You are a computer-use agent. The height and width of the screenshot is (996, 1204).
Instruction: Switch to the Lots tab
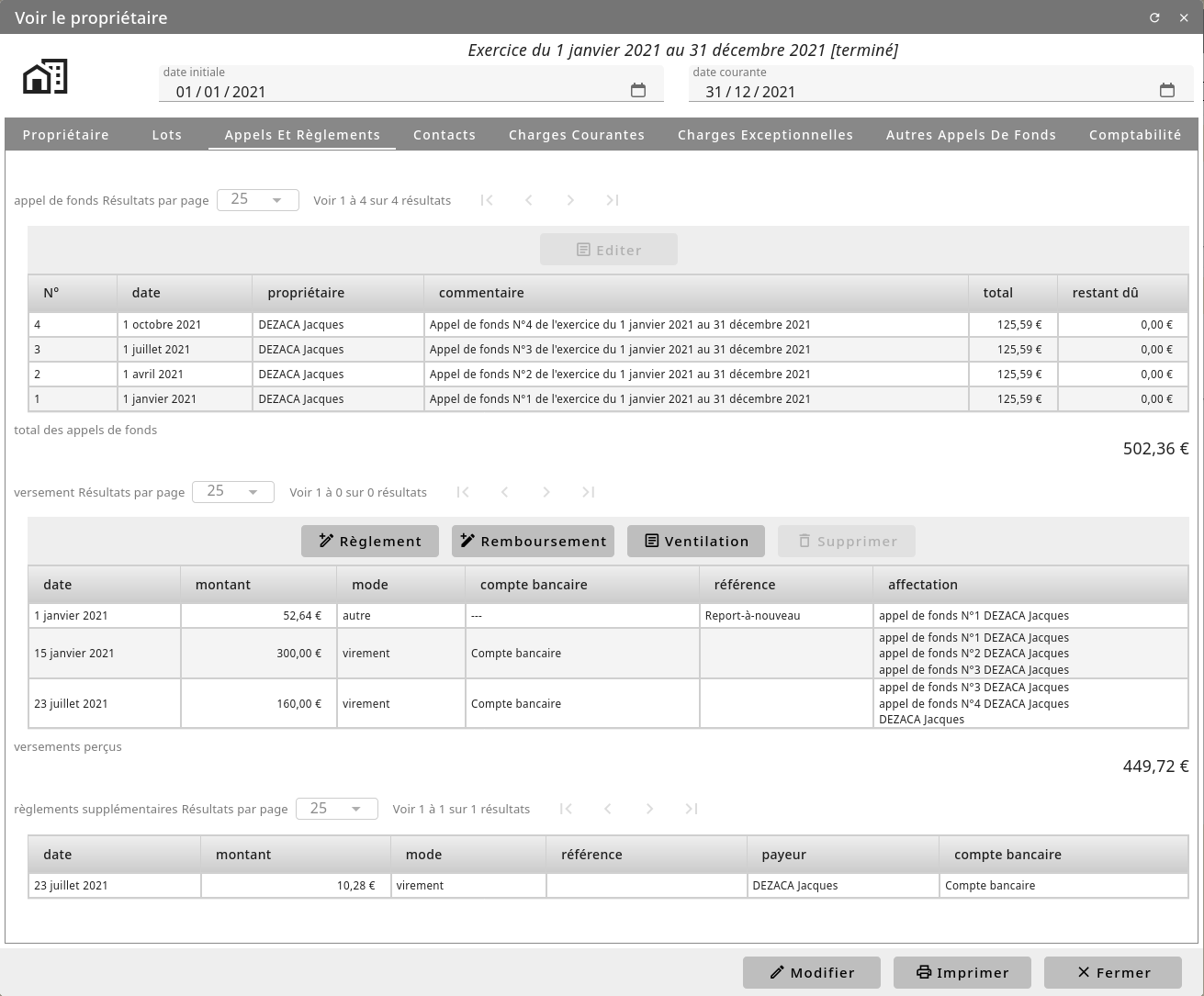pos(167,135)
